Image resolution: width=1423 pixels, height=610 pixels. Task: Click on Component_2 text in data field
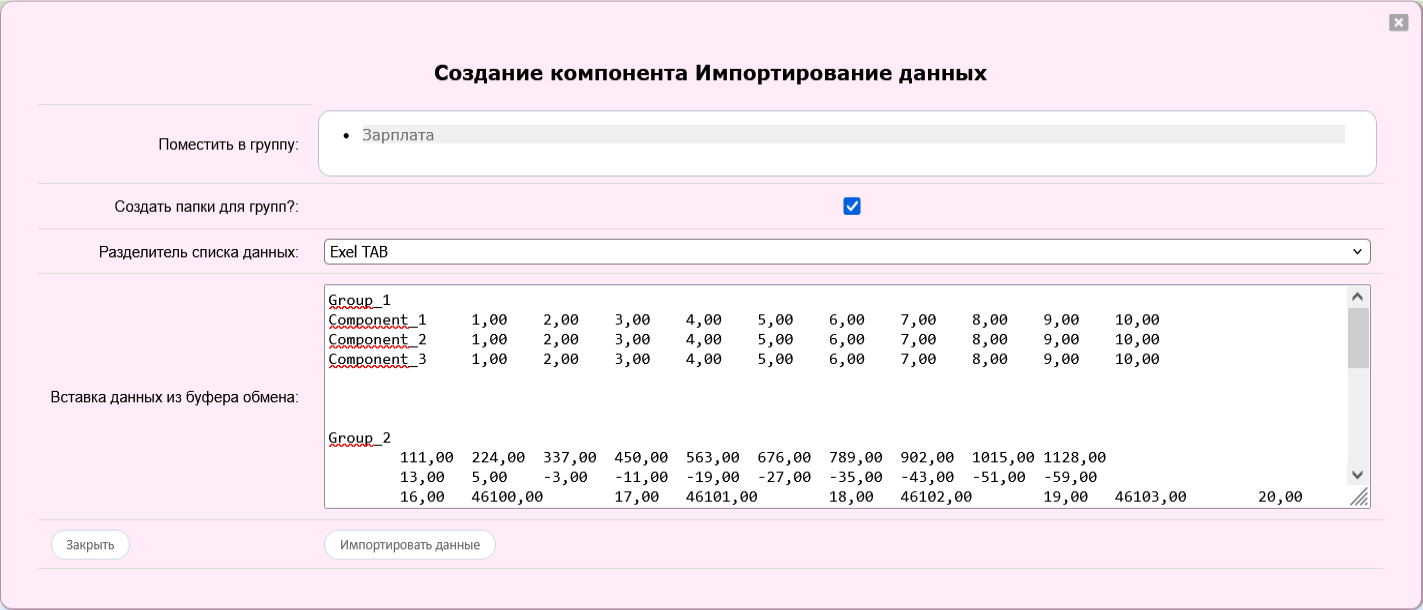click(x=377, y=339)
